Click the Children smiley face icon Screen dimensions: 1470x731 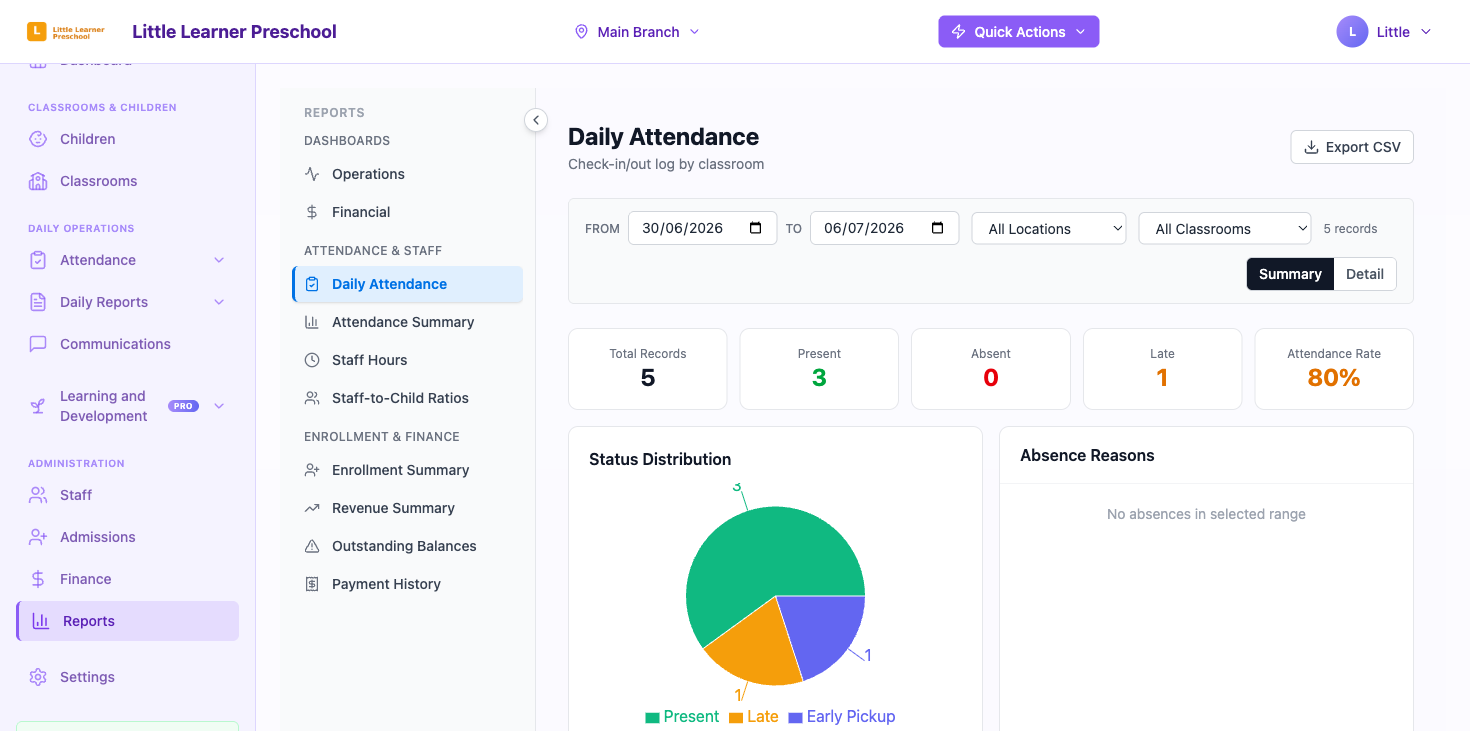[38, 139]
